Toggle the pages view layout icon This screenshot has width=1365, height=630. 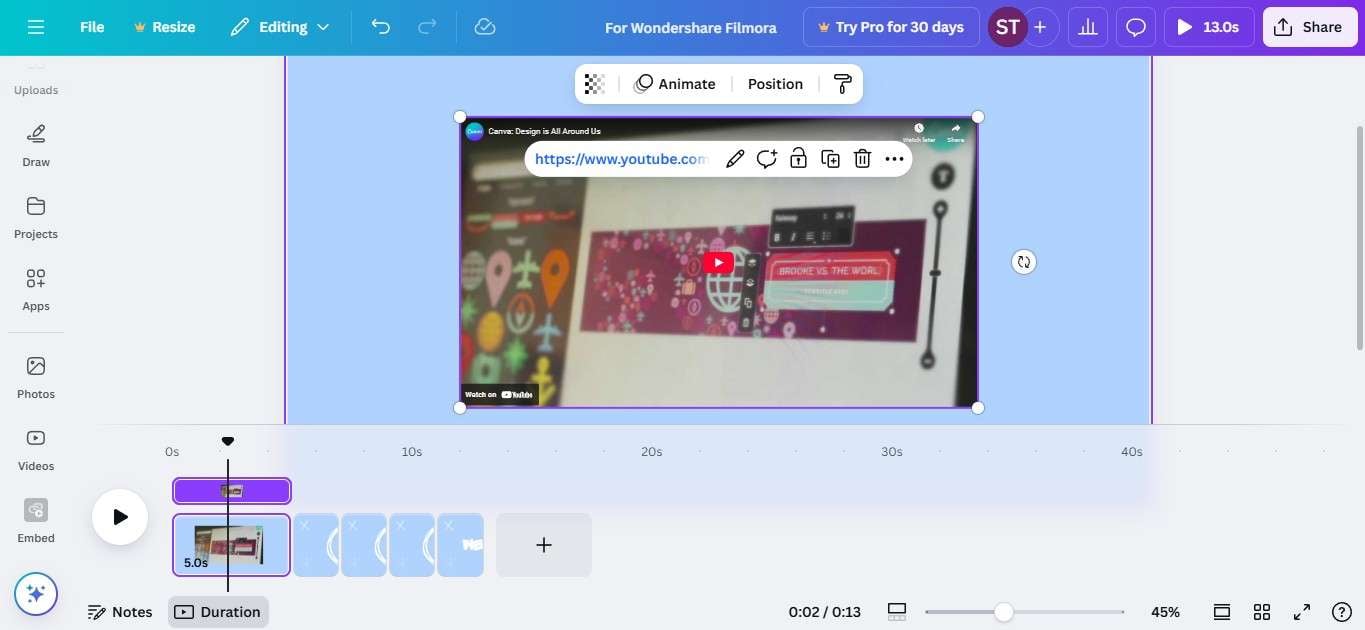click(897, 612)
